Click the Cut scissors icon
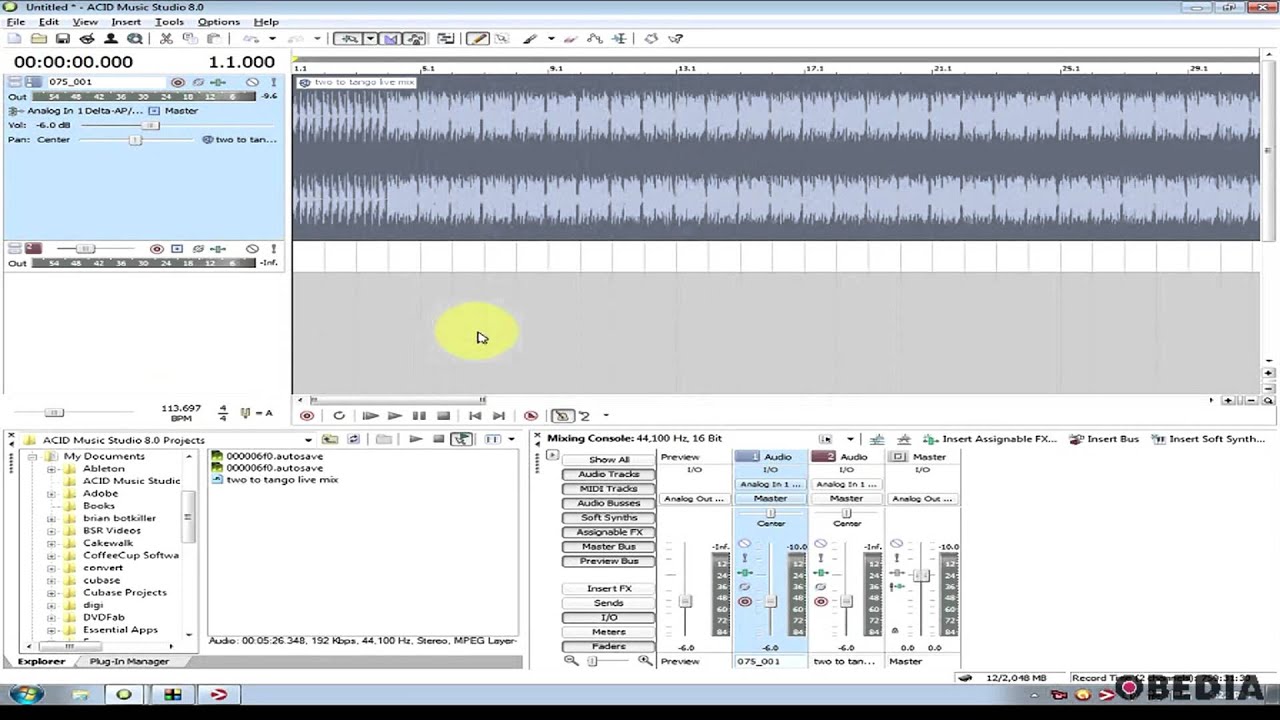This screenshot has width=1280, height=720. tap(166, 39)
